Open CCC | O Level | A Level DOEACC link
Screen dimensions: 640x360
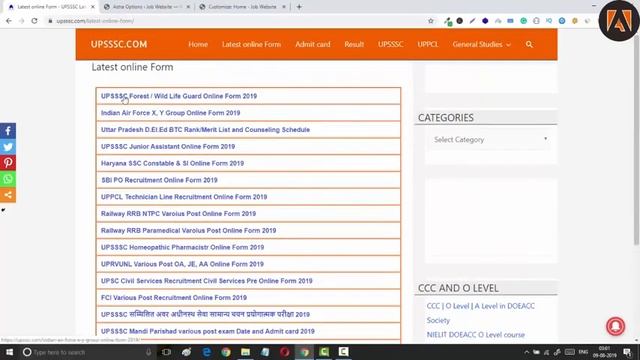[480, 313]
